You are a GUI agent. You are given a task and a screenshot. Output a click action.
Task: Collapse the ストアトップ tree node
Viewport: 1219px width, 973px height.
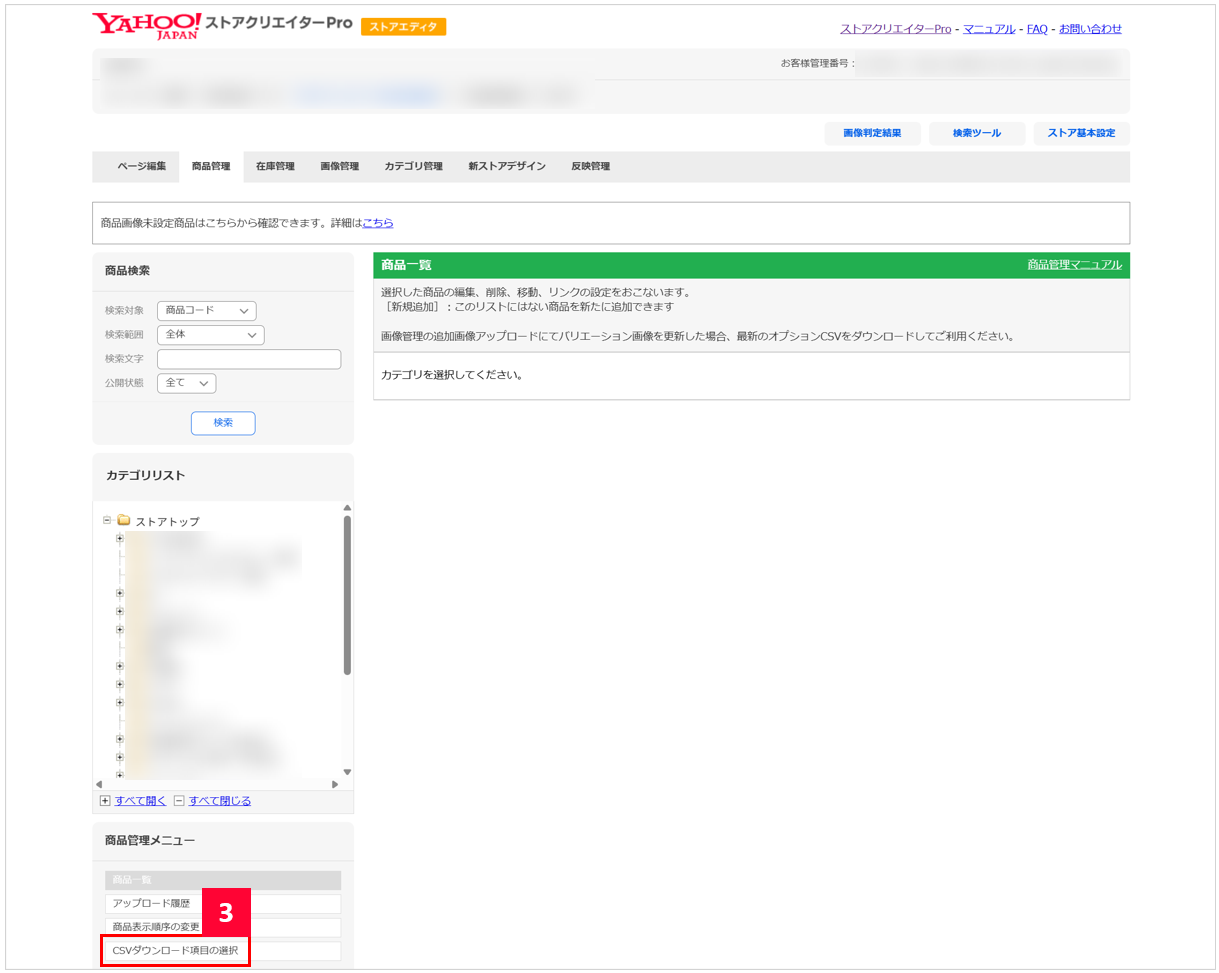coord(107,521)
